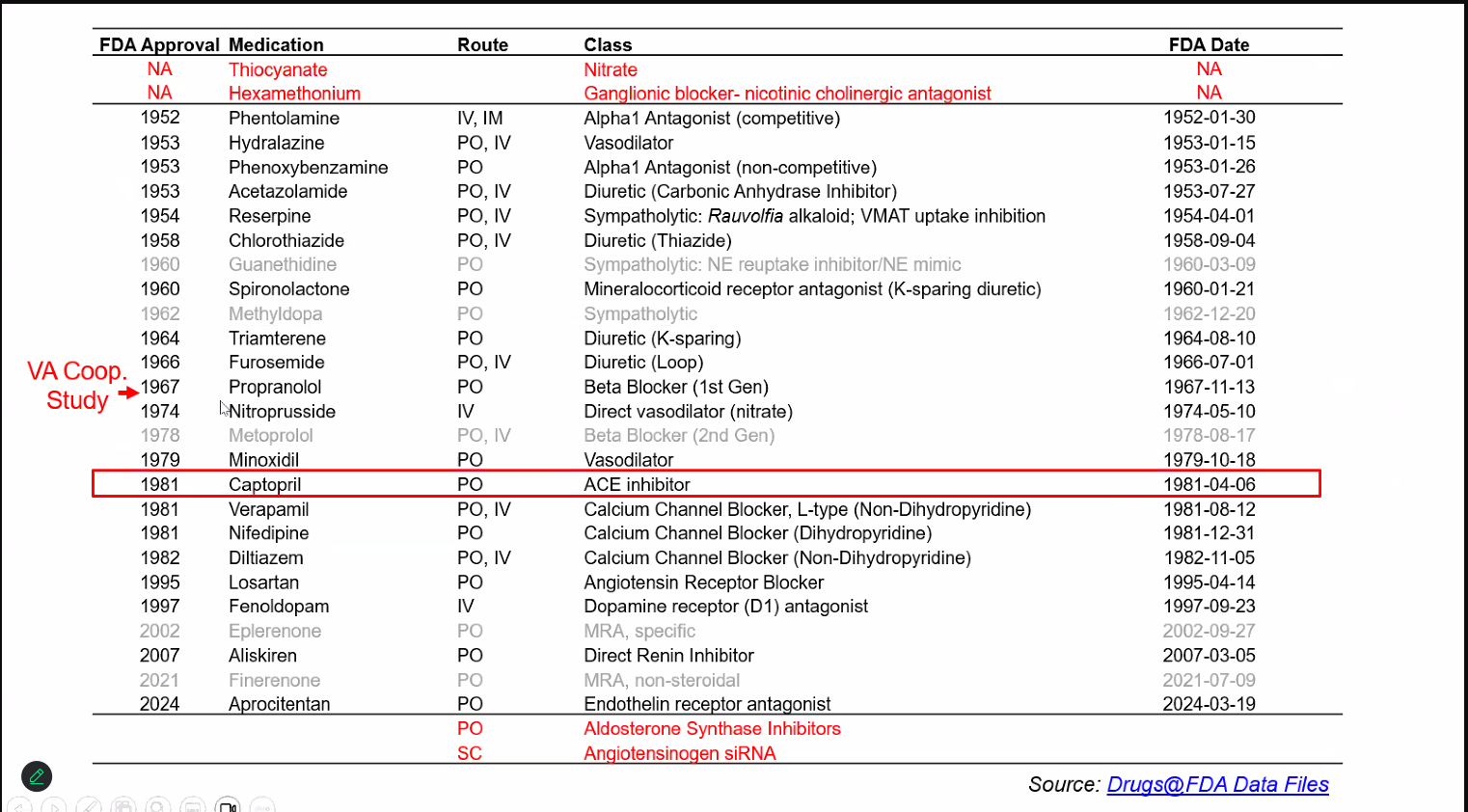Select Phentolamine in the Medication column

pyautogui.click(x=284, y=118)
